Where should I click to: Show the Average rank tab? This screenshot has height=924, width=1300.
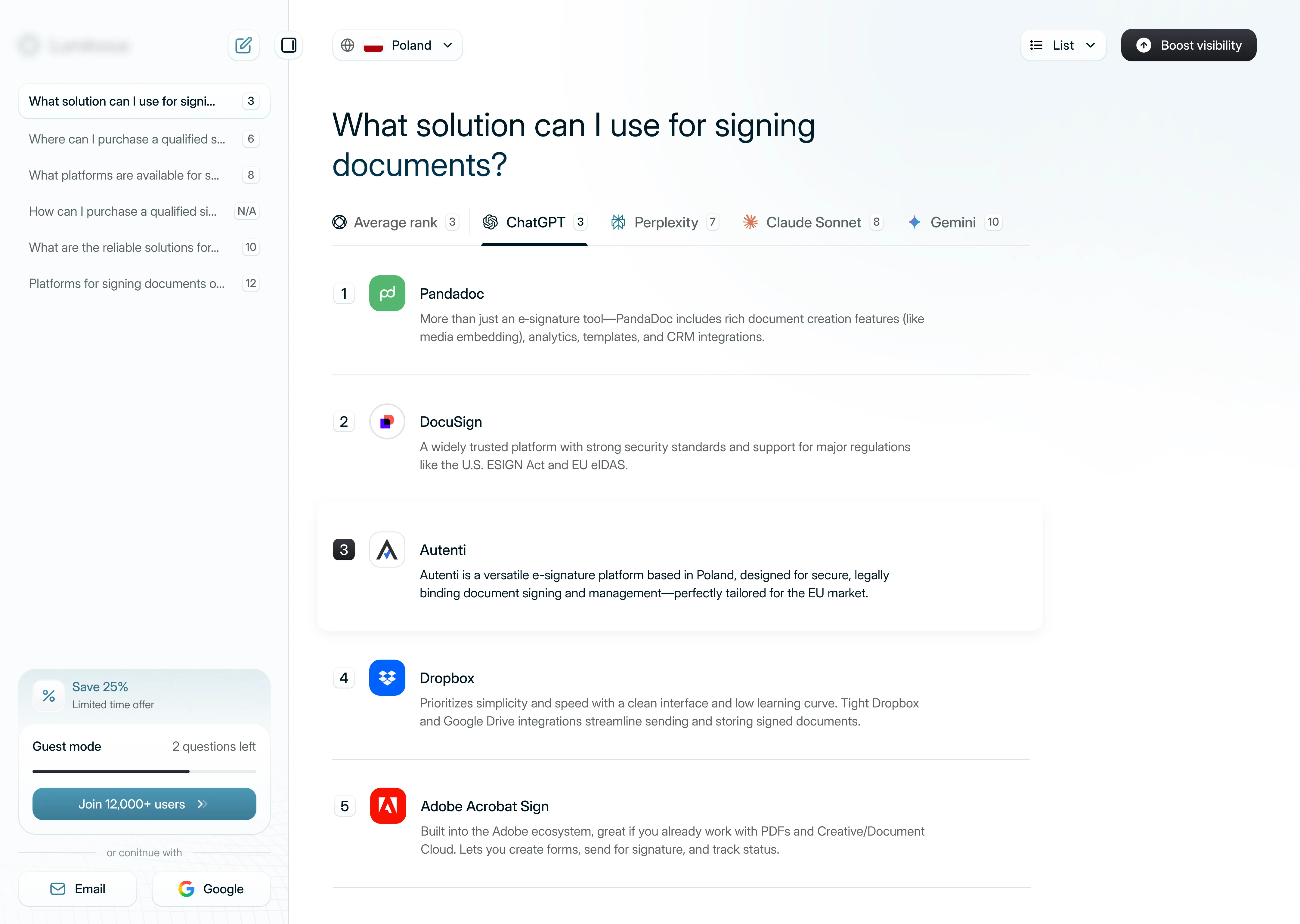click(x=395, y=223)
